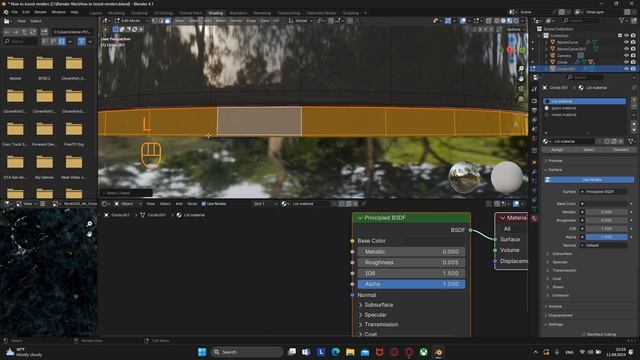Open the Tool properties tab icon

[534, 89]
